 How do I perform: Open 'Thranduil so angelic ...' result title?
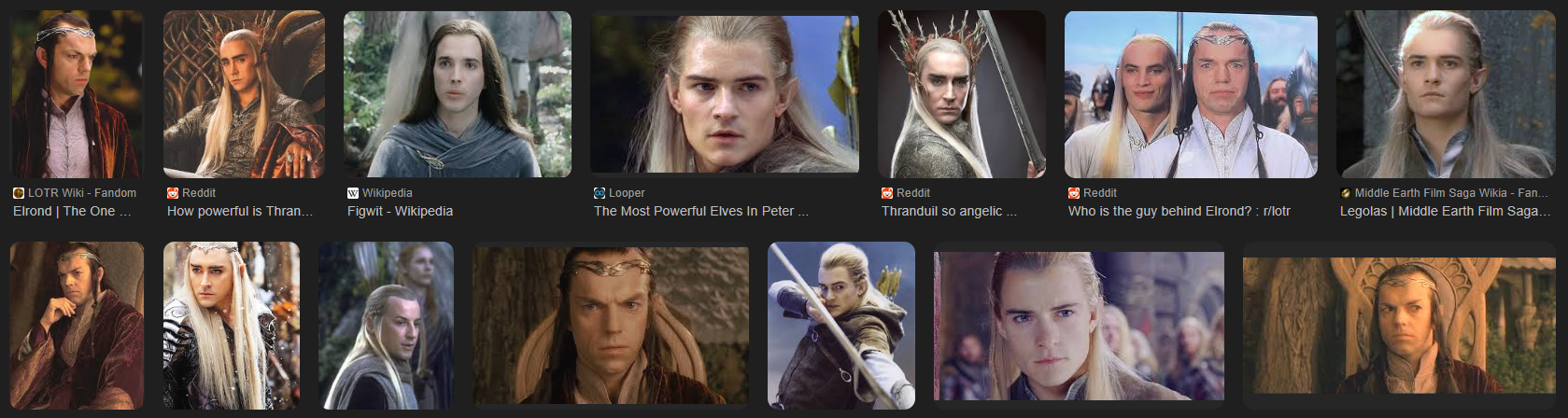(949, 211)
